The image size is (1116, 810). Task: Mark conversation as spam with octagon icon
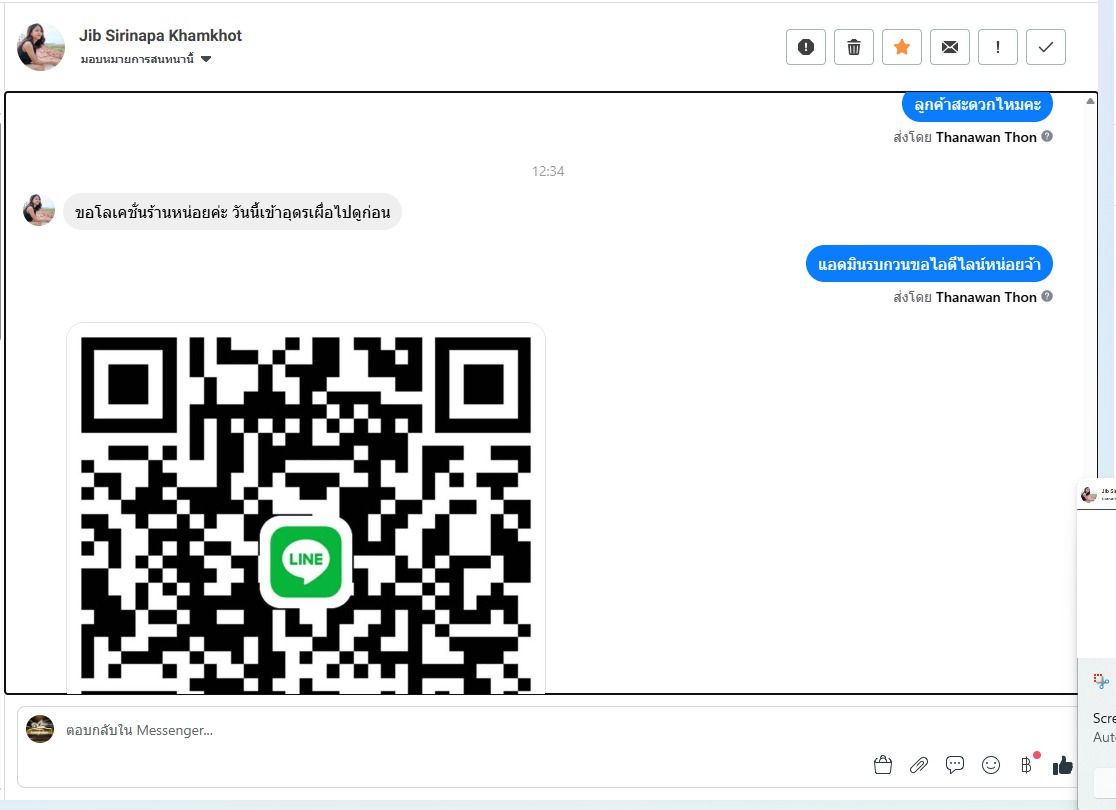[806, 47]
